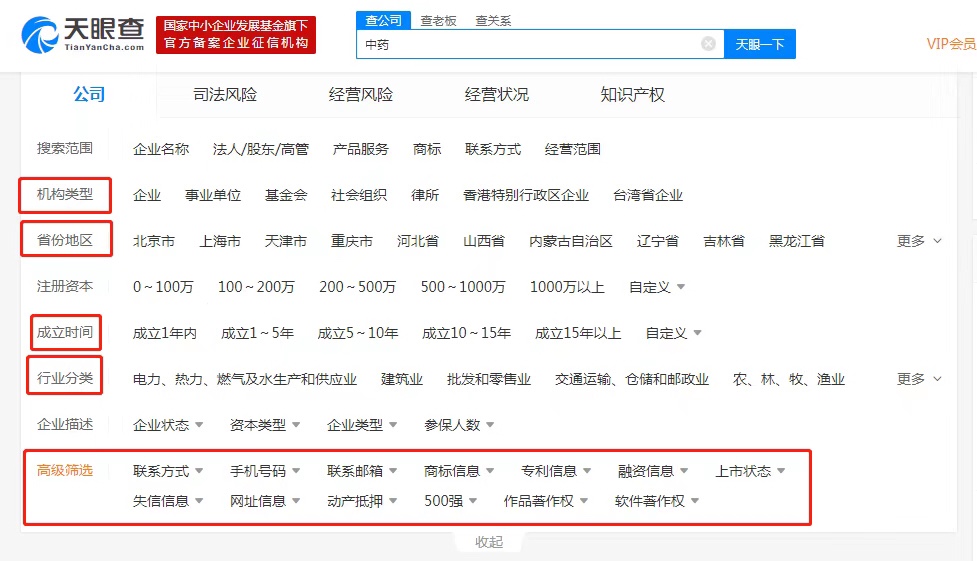Open the 上市状态 dropdown filter
Viewport: 977px width, 561px height.
point(750,471)
